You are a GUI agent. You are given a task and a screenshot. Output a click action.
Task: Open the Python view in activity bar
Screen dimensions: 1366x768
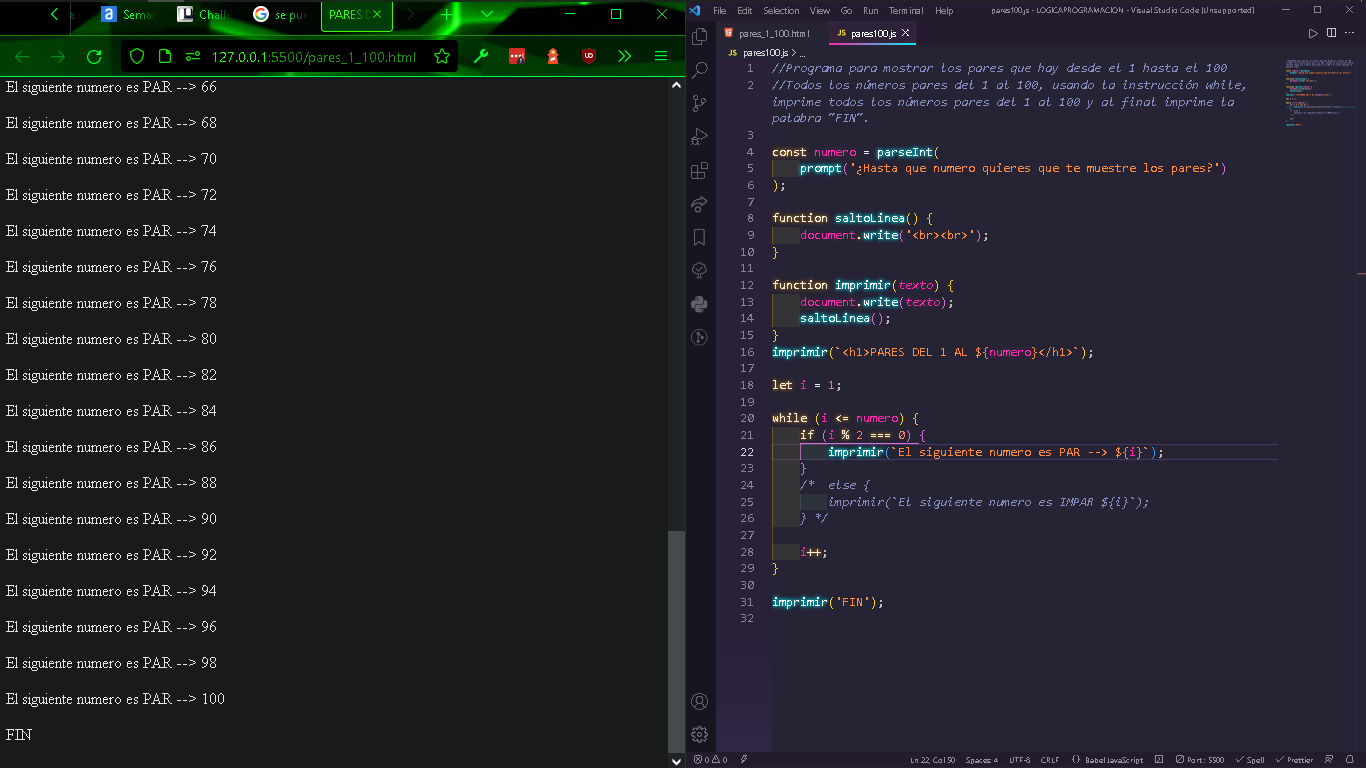[x=700, y=304]
